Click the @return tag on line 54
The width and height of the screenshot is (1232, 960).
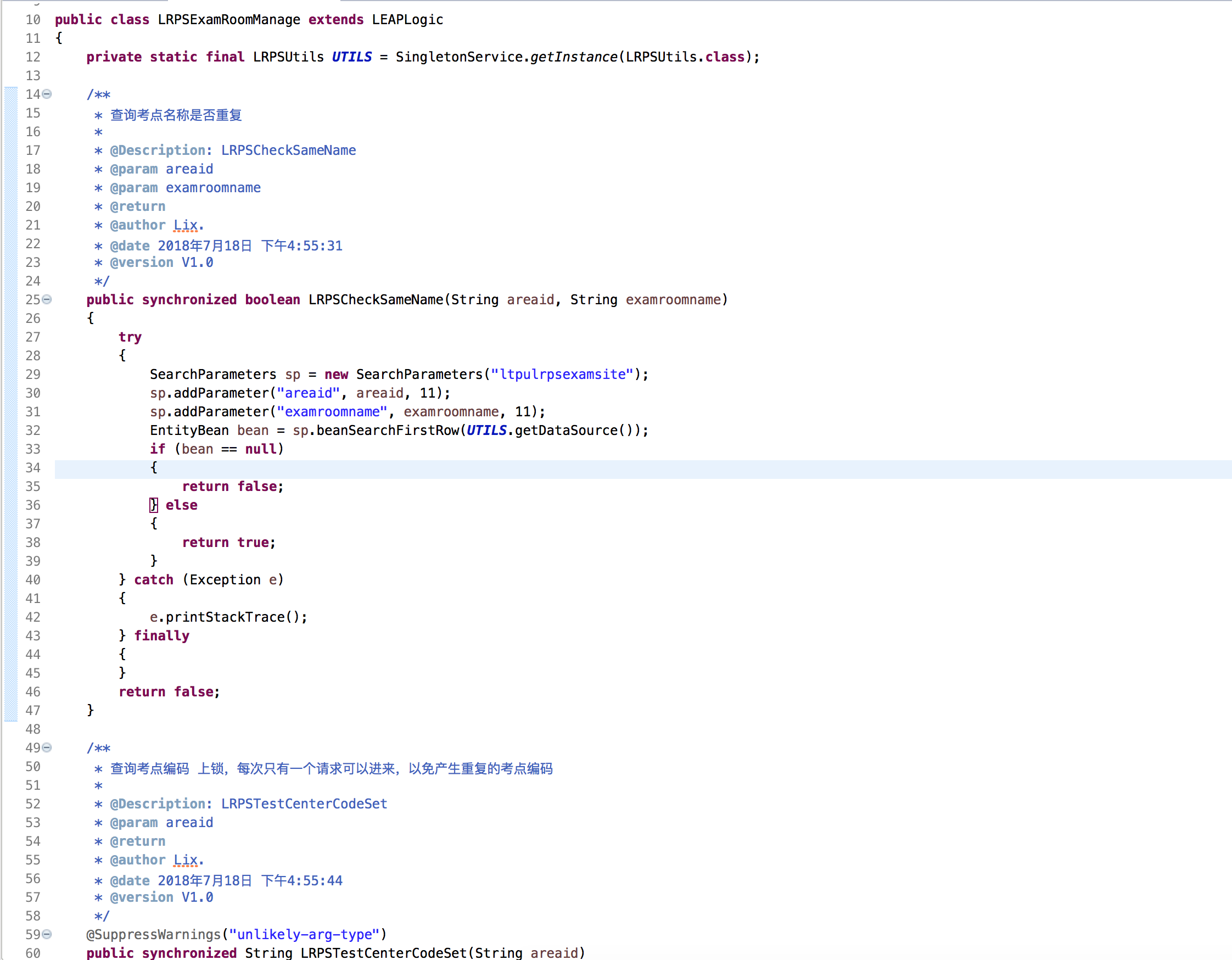click(x=138, y=841)
